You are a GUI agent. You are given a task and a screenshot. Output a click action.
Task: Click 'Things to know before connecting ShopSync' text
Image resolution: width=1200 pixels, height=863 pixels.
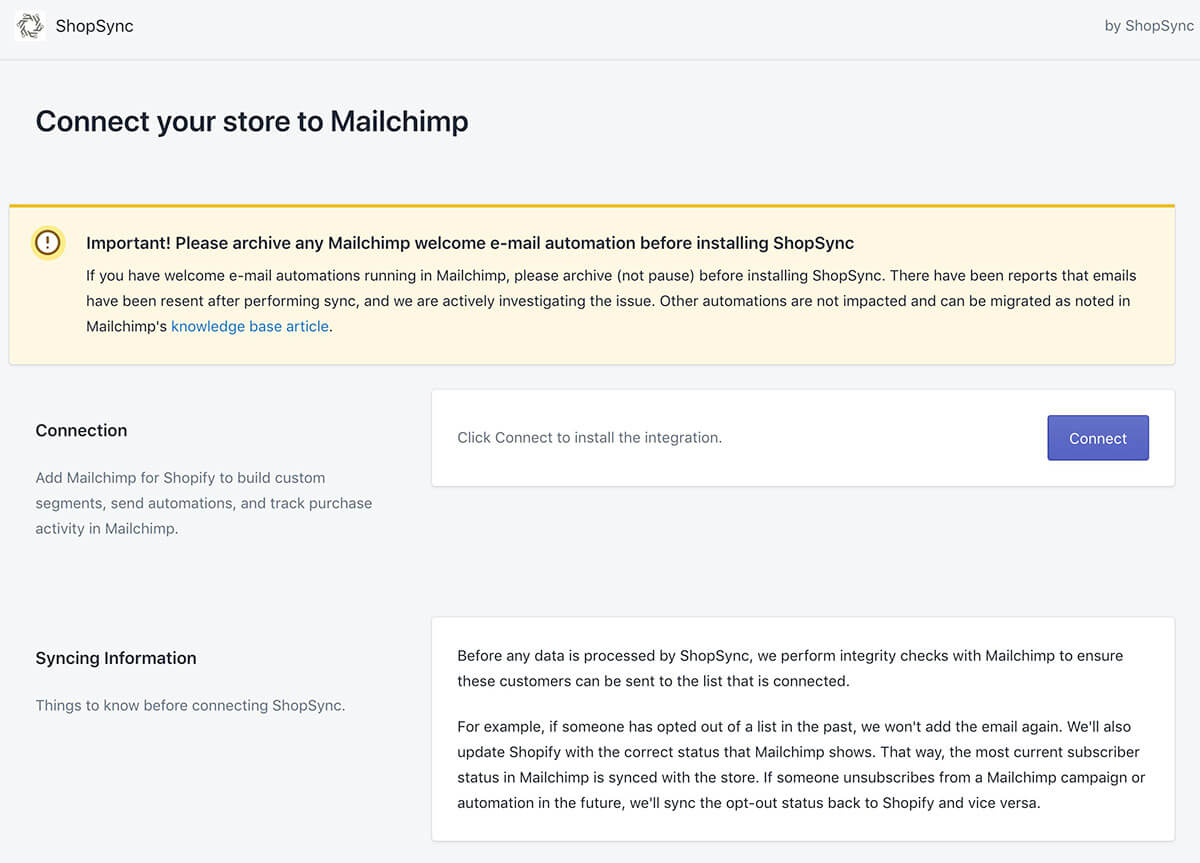190,705
